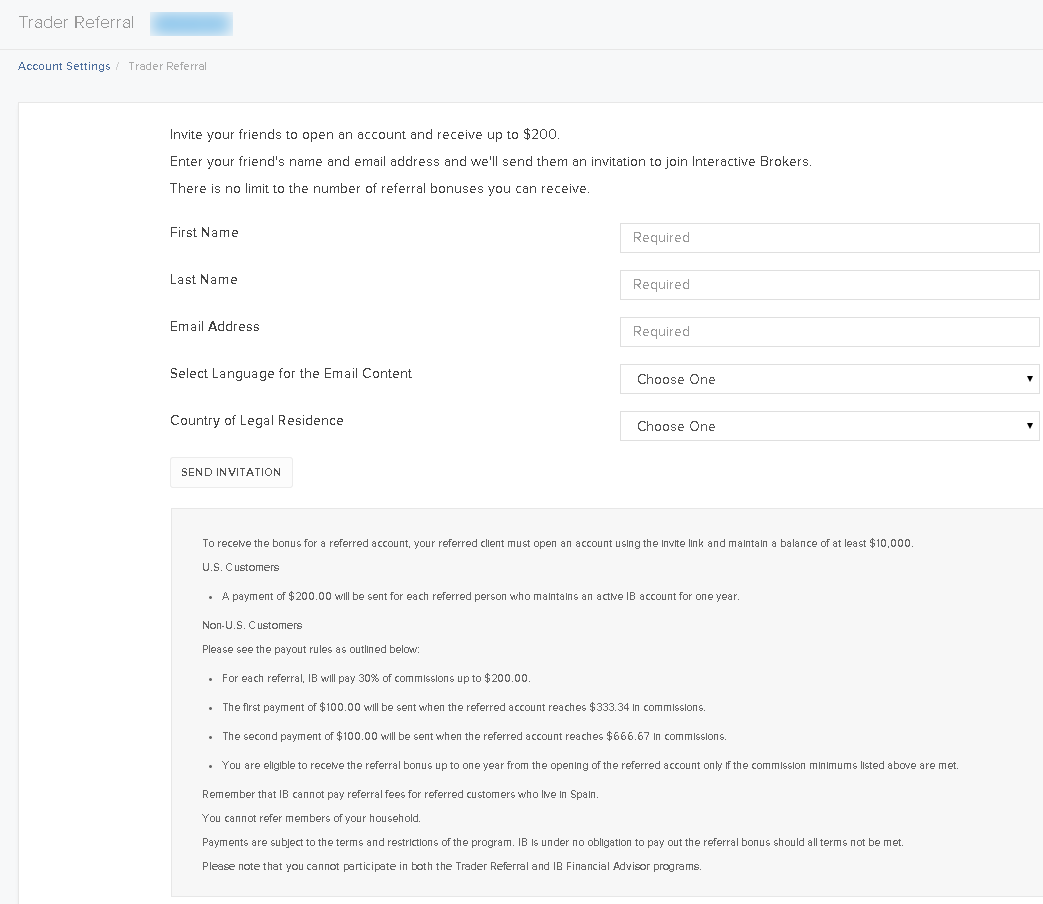1043x904 pixels.
Task: Expand the Country of Legal Residence dropdown
Action: pos(829,426)
